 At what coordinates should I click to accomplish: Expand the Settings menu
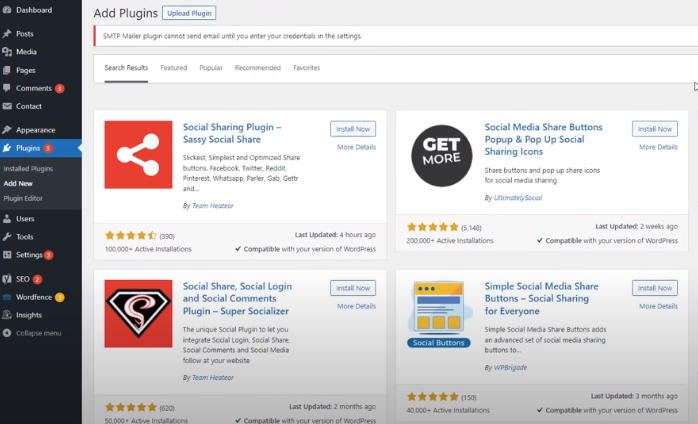click(x=28, y=255)
